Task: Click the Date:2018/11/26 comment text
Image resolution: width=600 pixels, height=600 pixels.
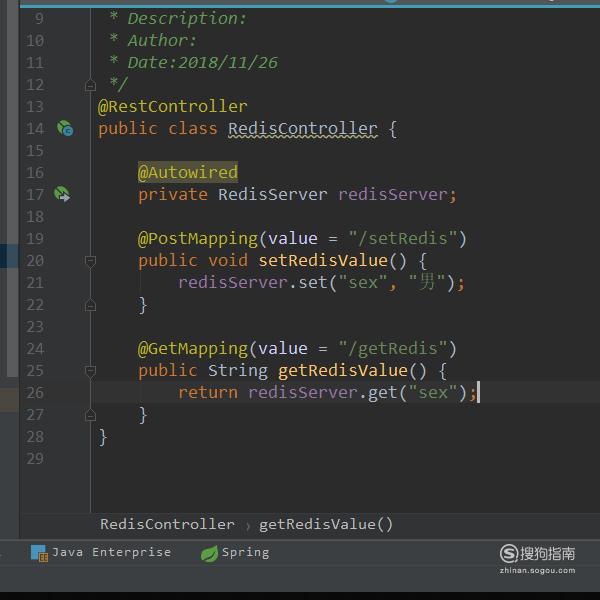Action: (x=202, y=63)
